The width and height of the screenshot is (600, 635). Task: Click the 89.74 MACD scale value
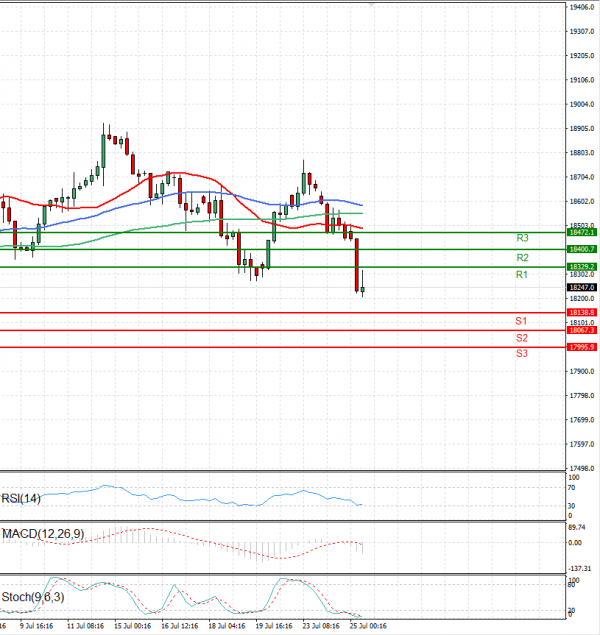(x=577, y=527)
